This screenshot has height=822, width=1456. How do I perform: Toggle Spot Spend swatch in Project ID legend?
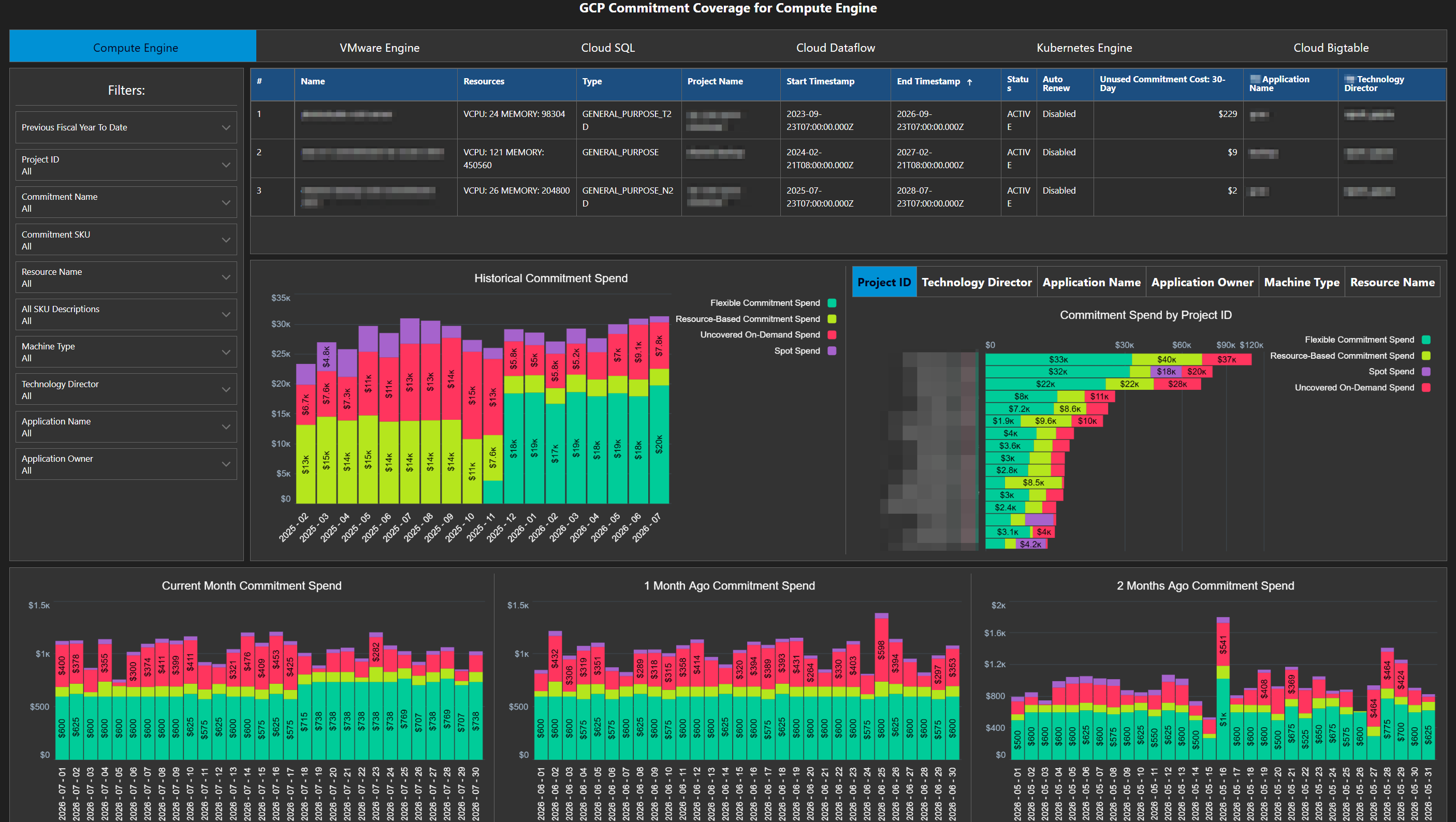pos(1425,371)
